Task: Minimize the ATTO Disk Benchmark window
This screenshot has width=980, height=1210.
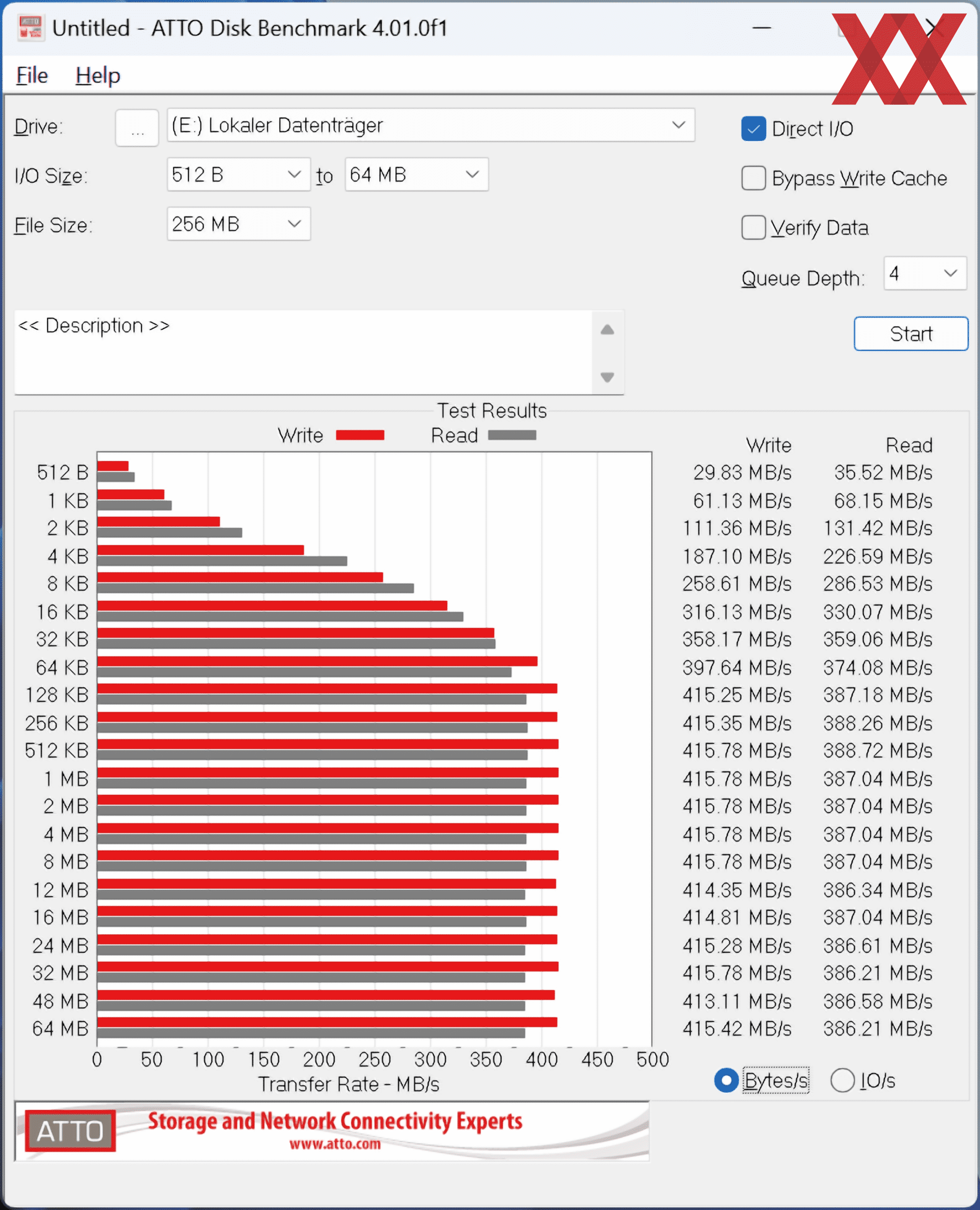Action: (x=762, y=27)
